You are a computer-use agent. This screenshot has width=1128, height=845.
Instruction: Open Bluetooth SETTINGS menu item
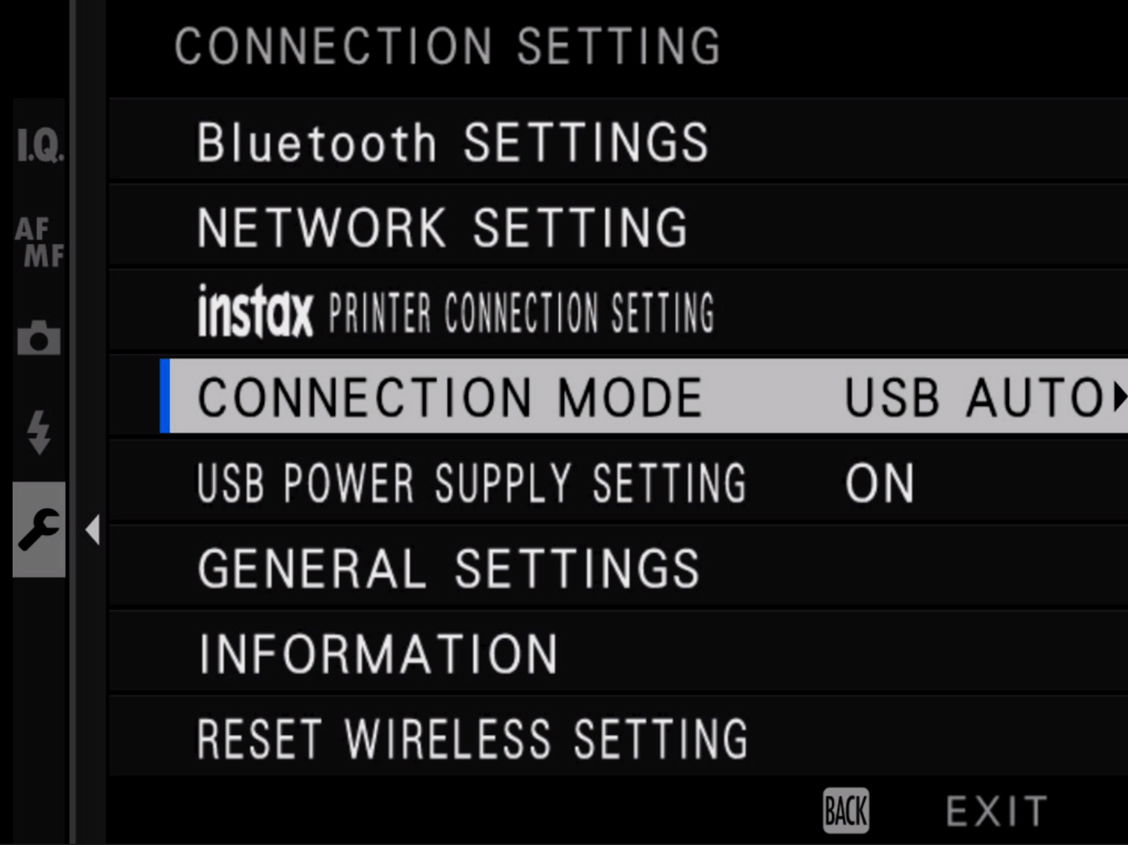(452, 143)
